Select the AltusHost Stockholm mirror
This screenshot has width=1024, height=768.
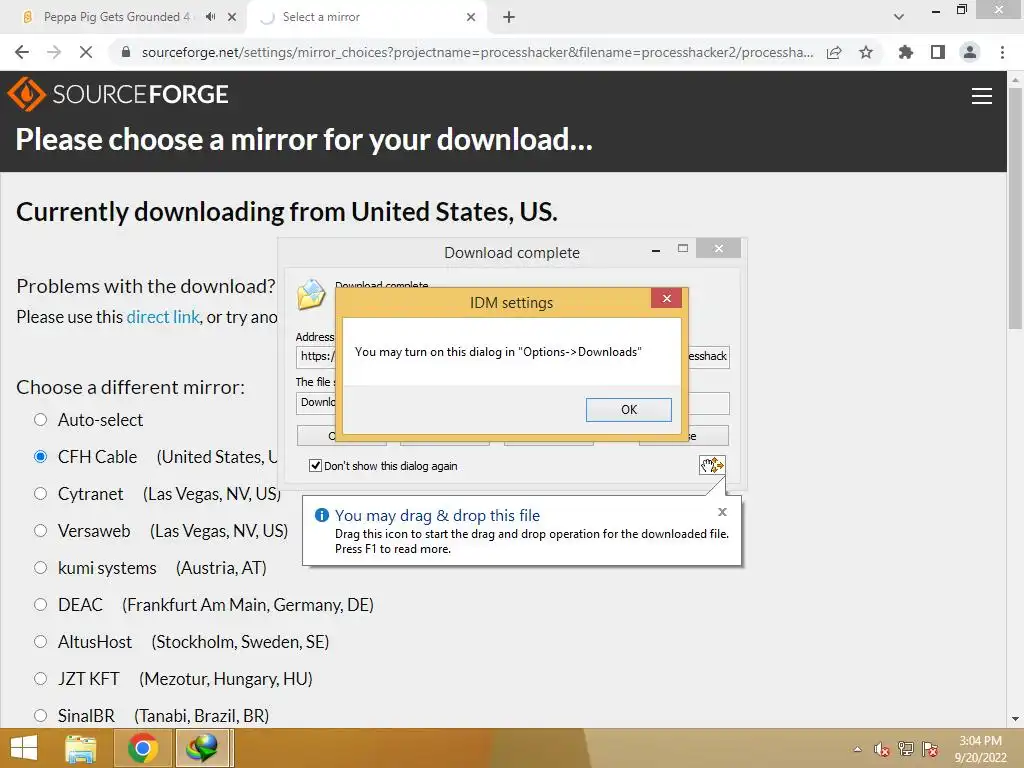[40, 642]
